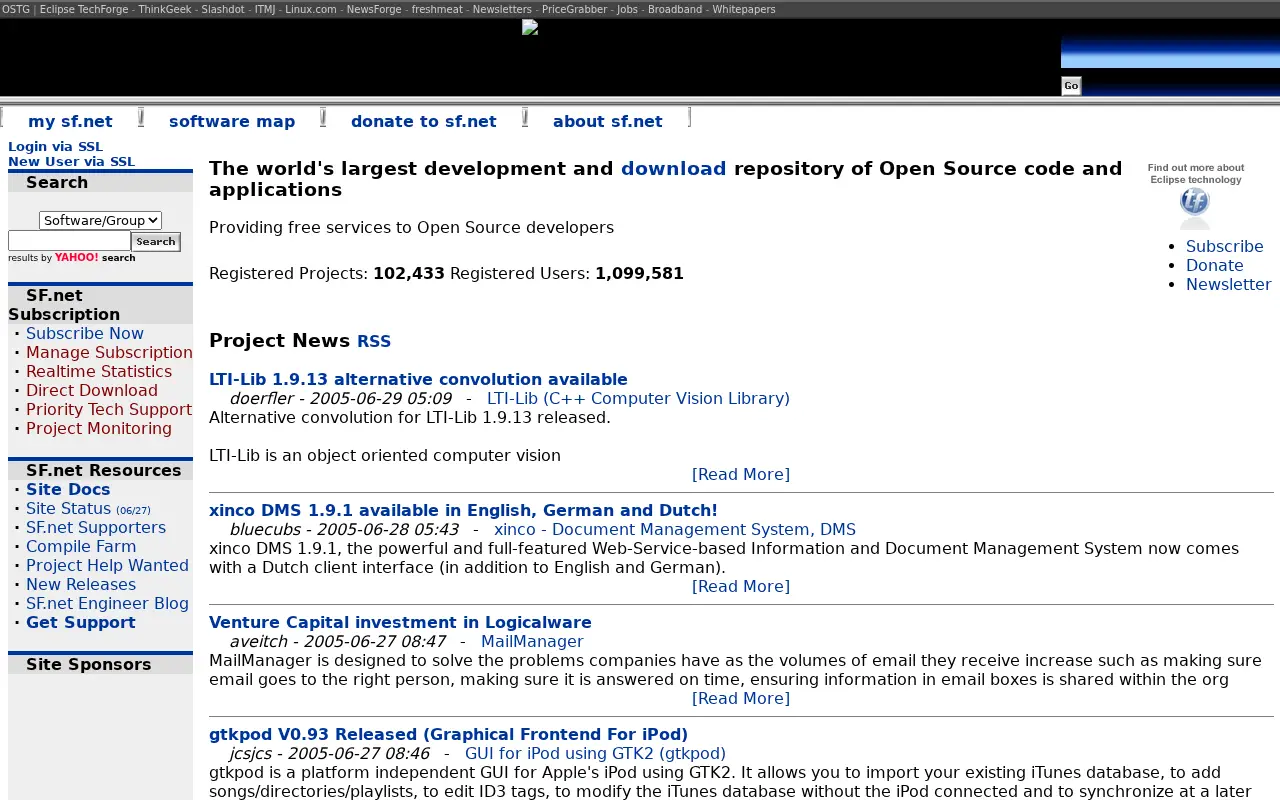Open the about sf.net tab
Image resolution: width=1280 pixels, height=800 pixels.
pyautogui.click(x=607, y=121)
